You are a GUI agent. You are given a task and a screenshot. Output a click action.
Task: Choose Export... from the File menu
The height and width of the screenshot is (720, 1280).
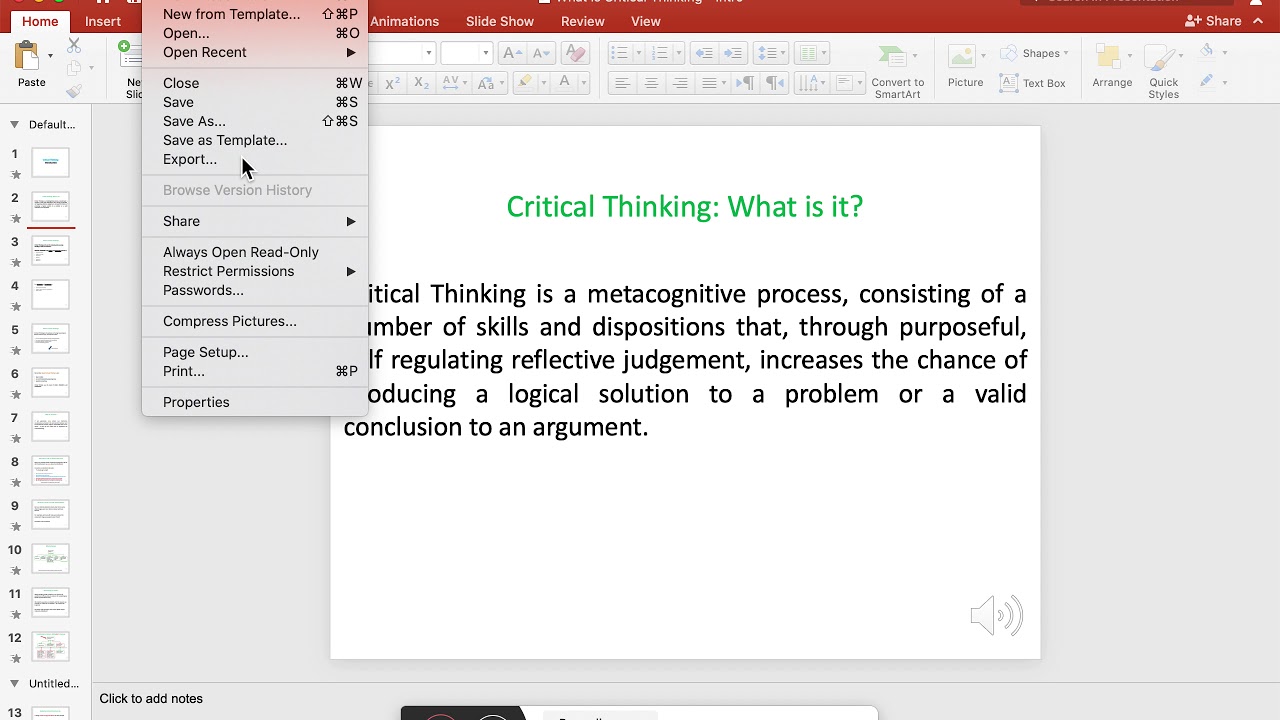pos(190,159)
